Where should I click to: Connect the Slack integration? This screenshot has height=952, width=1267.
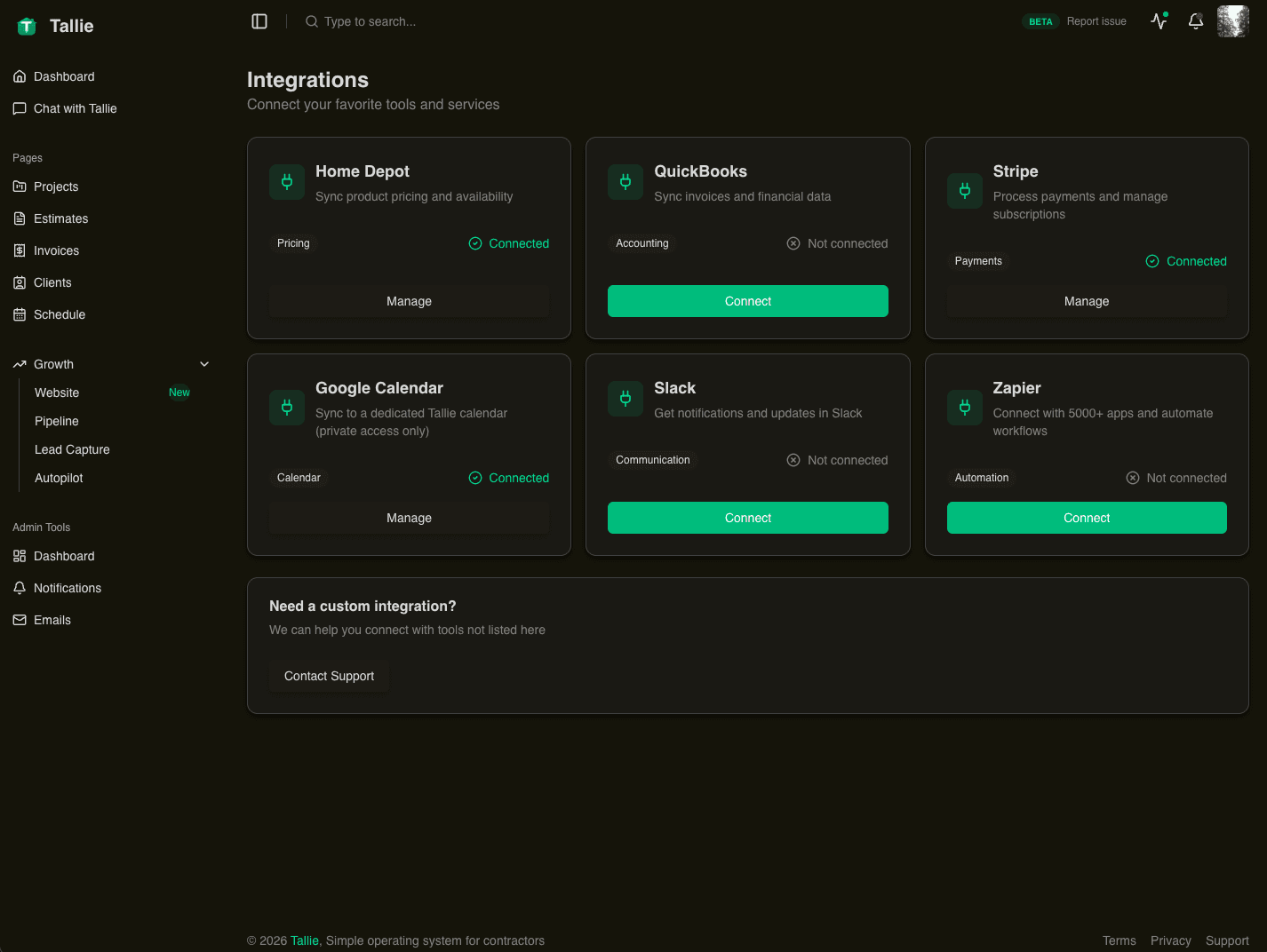(x=748, y=518)
